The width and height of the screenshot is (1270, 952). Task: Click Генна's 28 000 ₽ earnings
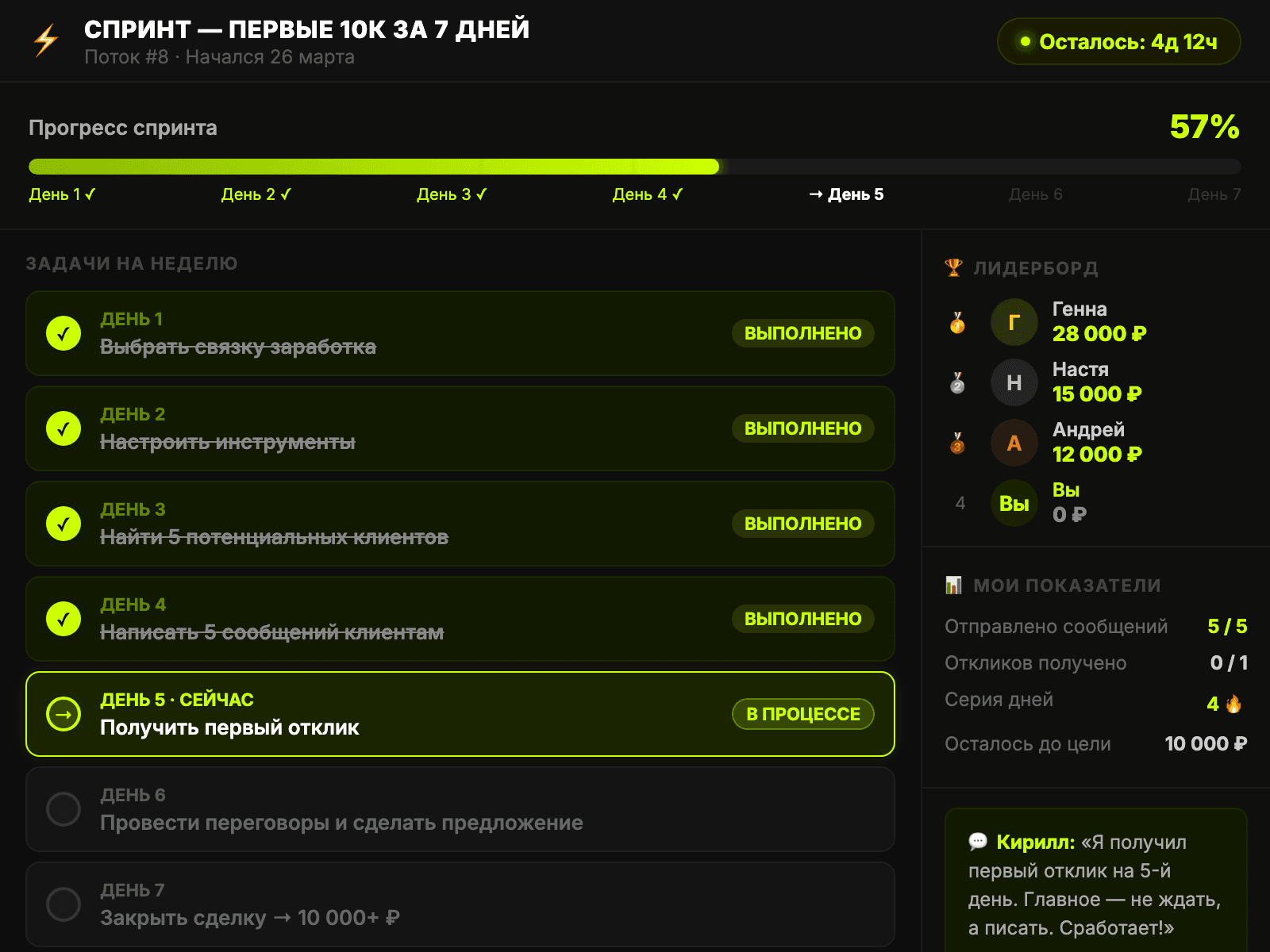coord(1099,334)
